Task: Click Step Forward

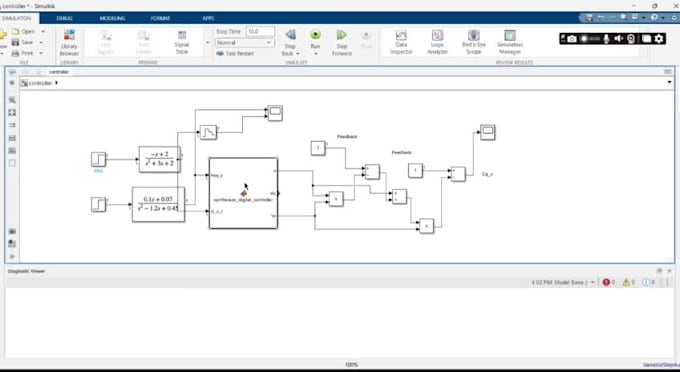Action: [x=342, y=42]
